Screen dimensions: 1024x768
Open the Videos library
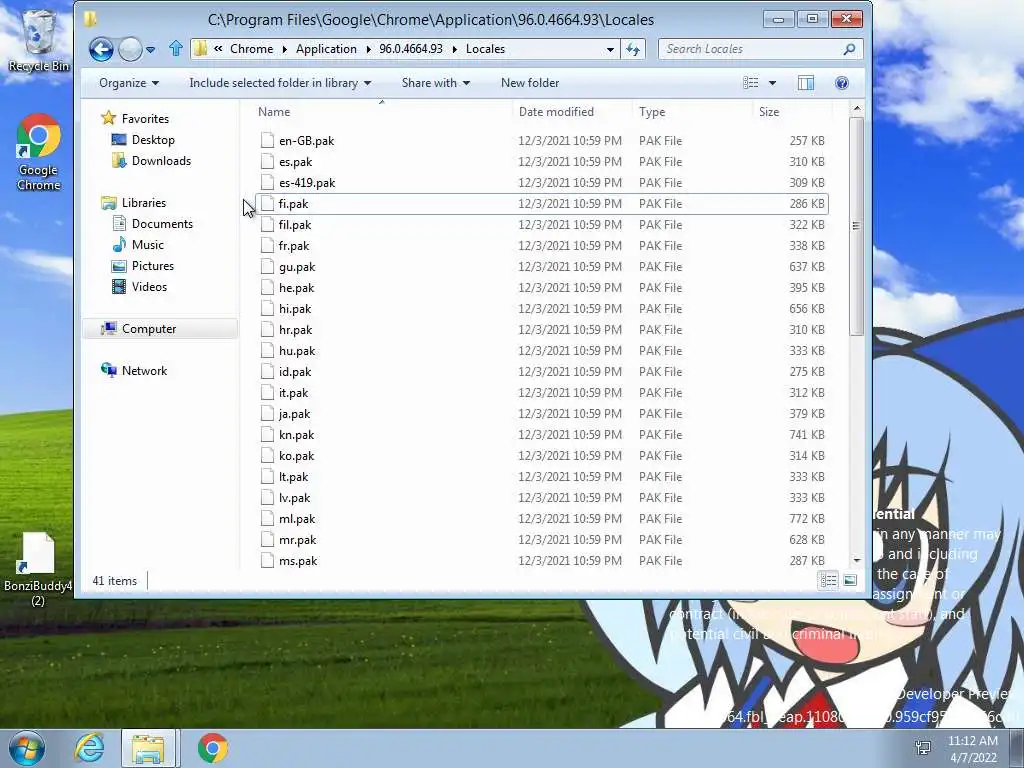(140, 287)
